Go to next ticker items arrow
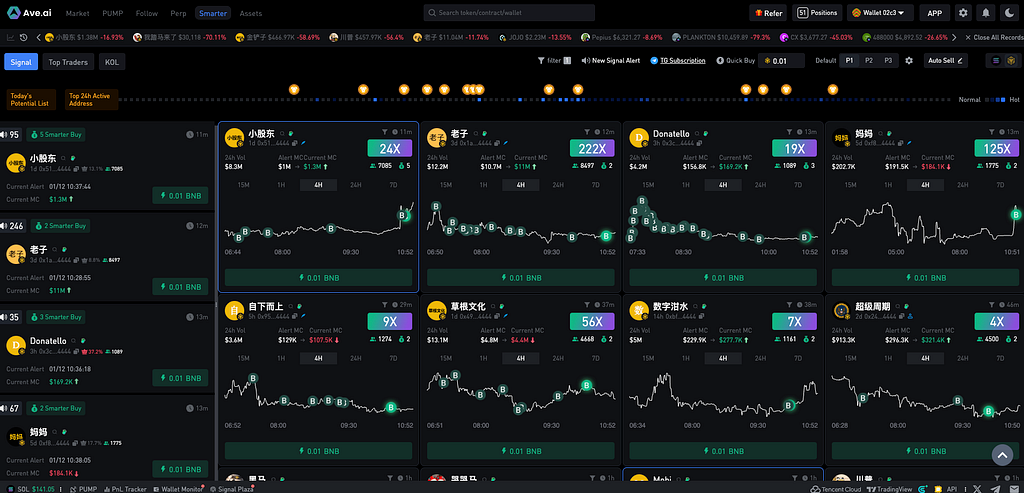1024x493 pixels. click(x=954, y=37)
